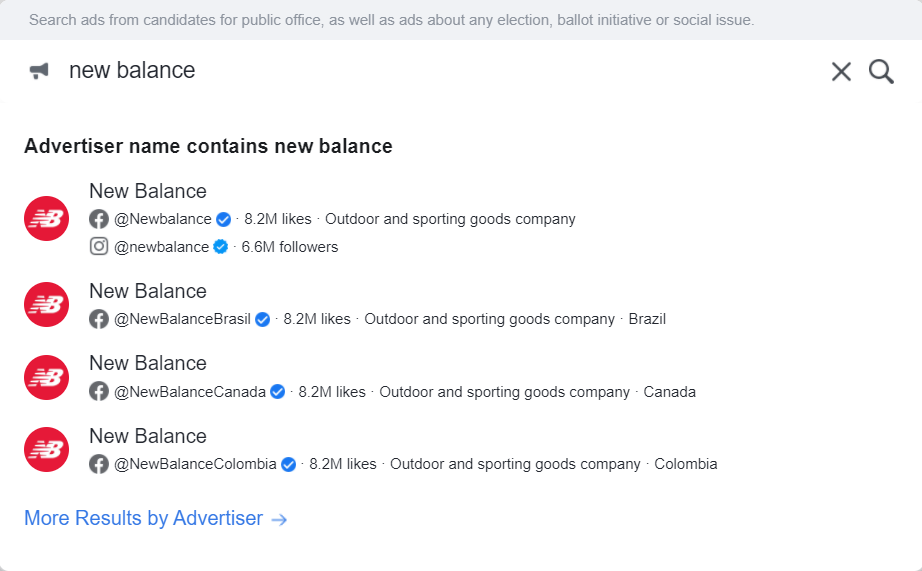Click the Instagram icon beside @newbalance
The image size is (922, 571).
click(99, 246)
